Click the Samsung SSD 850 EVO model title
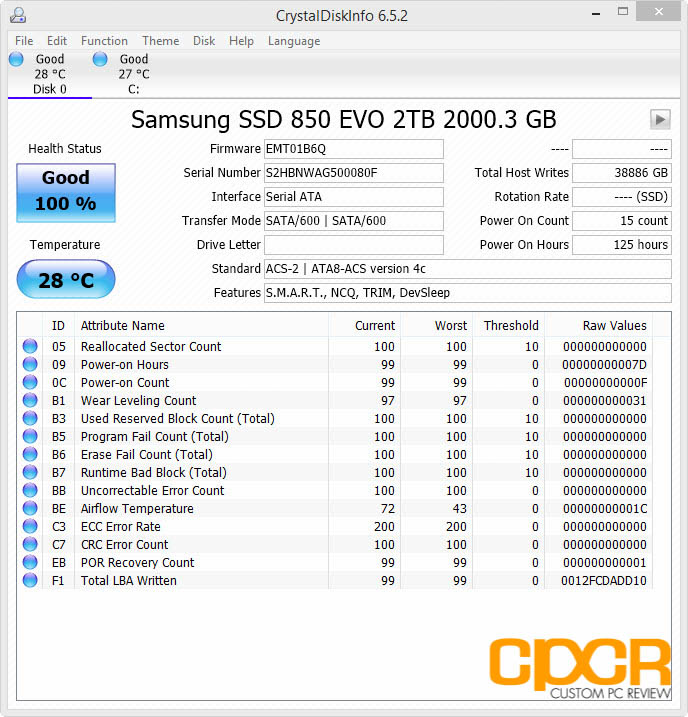Viewport: 688px width, 717px height. click(344, 120)
